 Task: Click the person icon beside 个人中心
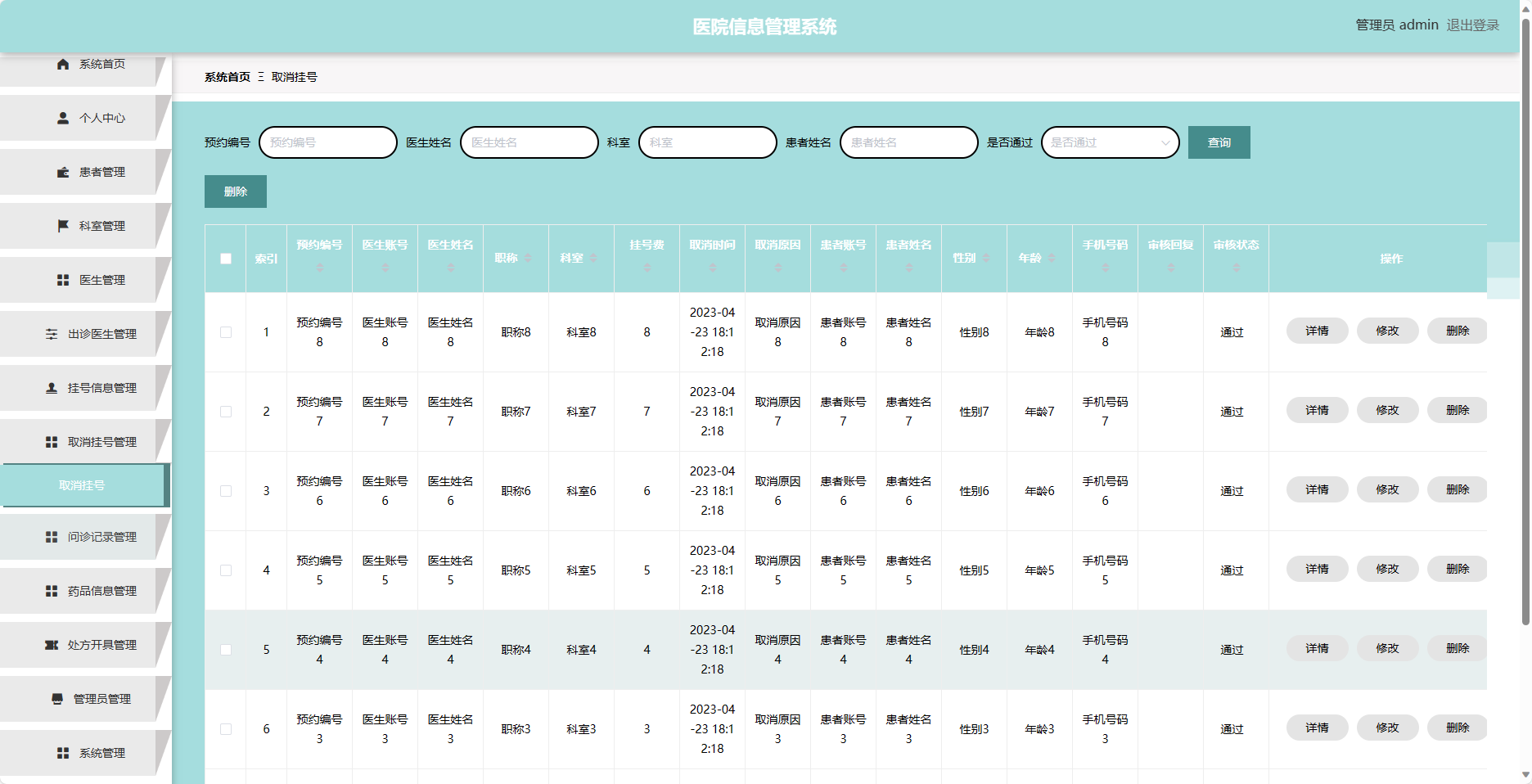(x=63, y=118)
